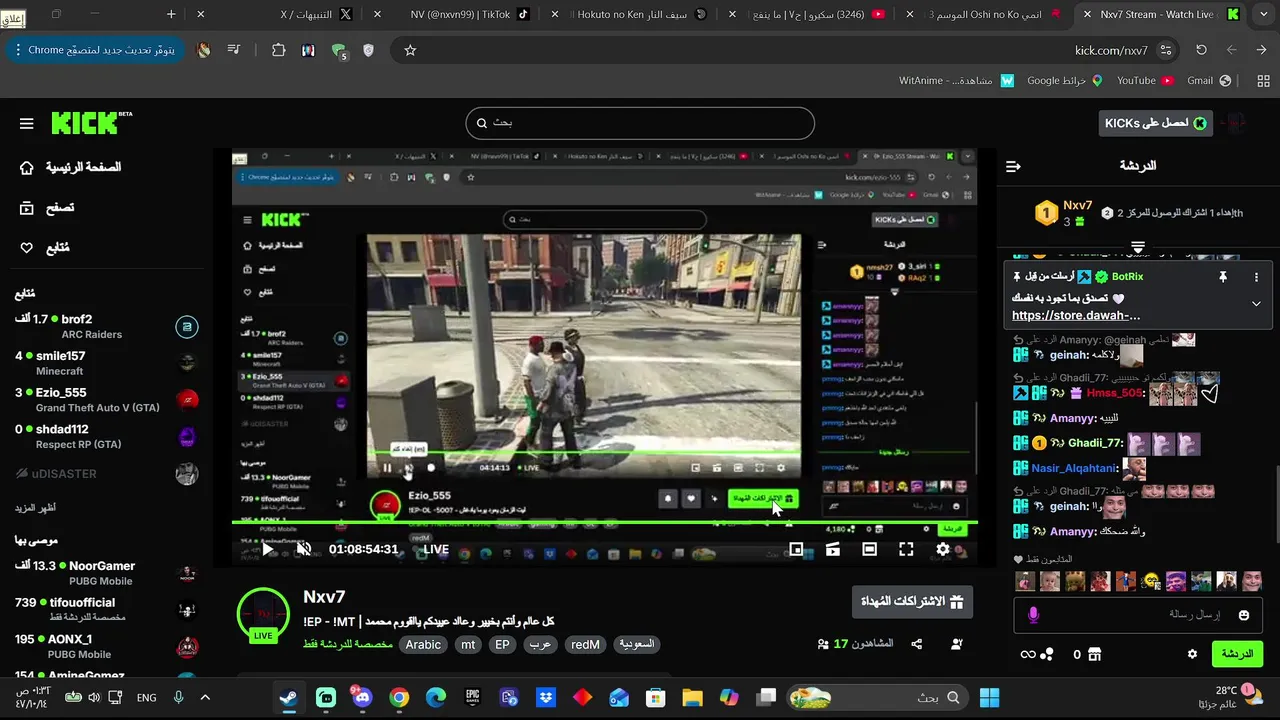Image resolution: width=1280 pixels, height=720 pixels.
Task: Select the Arabic tag
Action: click(x=423, y=645)
